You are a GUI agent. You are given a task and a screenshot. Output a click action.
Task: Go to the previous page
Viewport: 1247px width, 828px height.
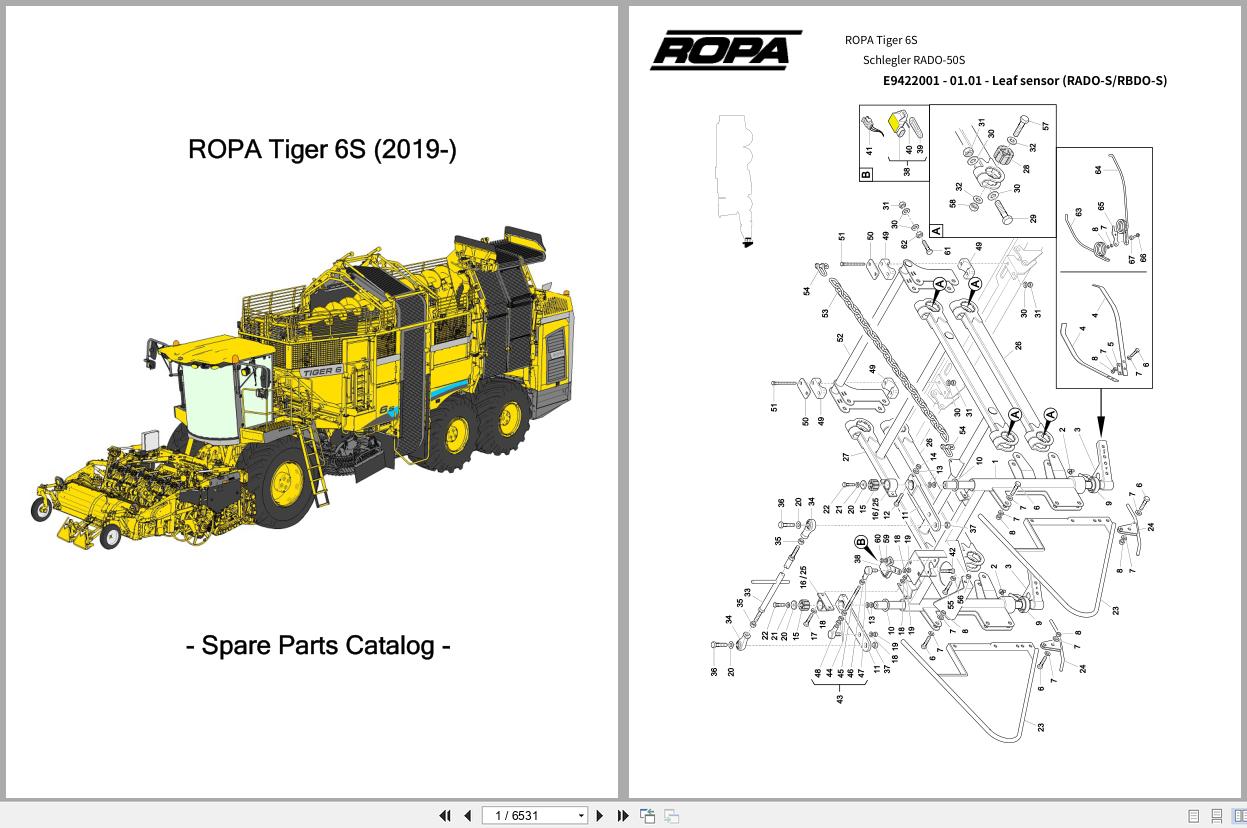467,816
